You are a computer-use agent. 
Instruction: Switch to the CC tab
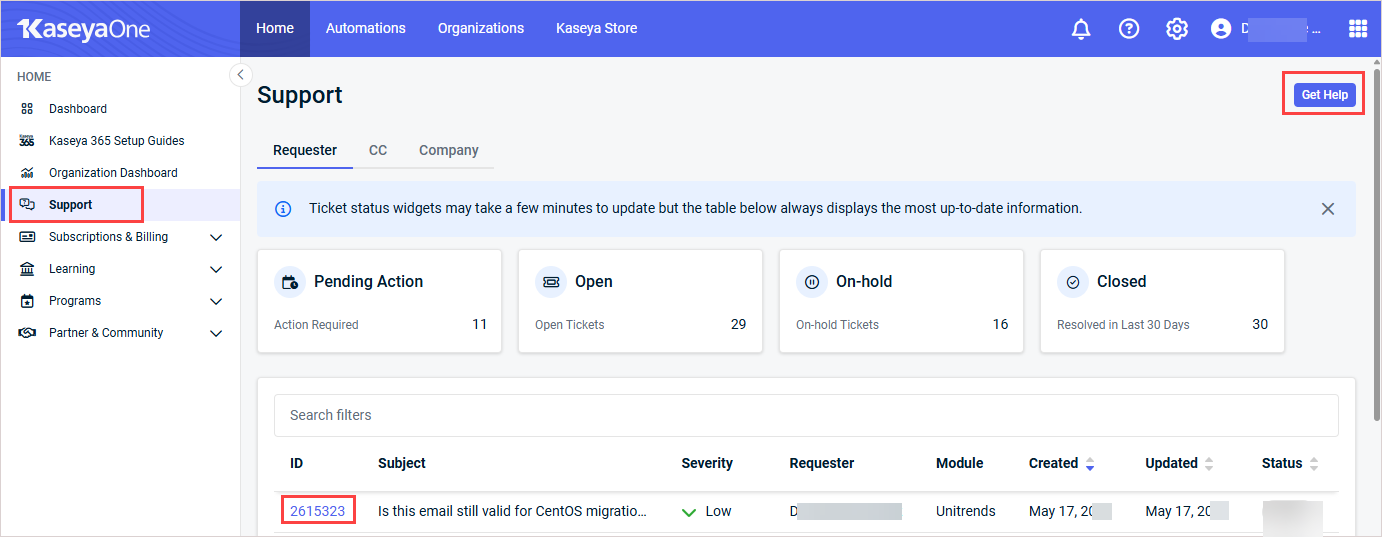click(378, 150)
